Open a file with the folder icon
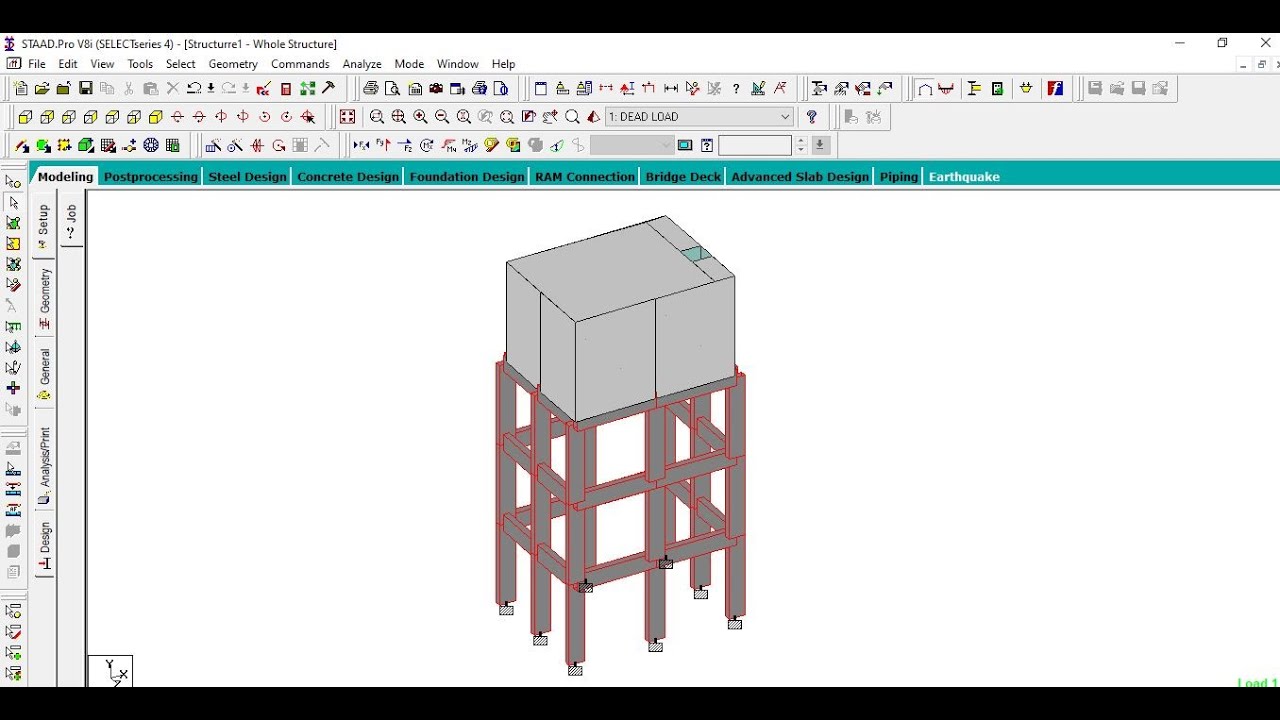The width and height of the screenshot is (1280, 720). click(x=43, y=88)
